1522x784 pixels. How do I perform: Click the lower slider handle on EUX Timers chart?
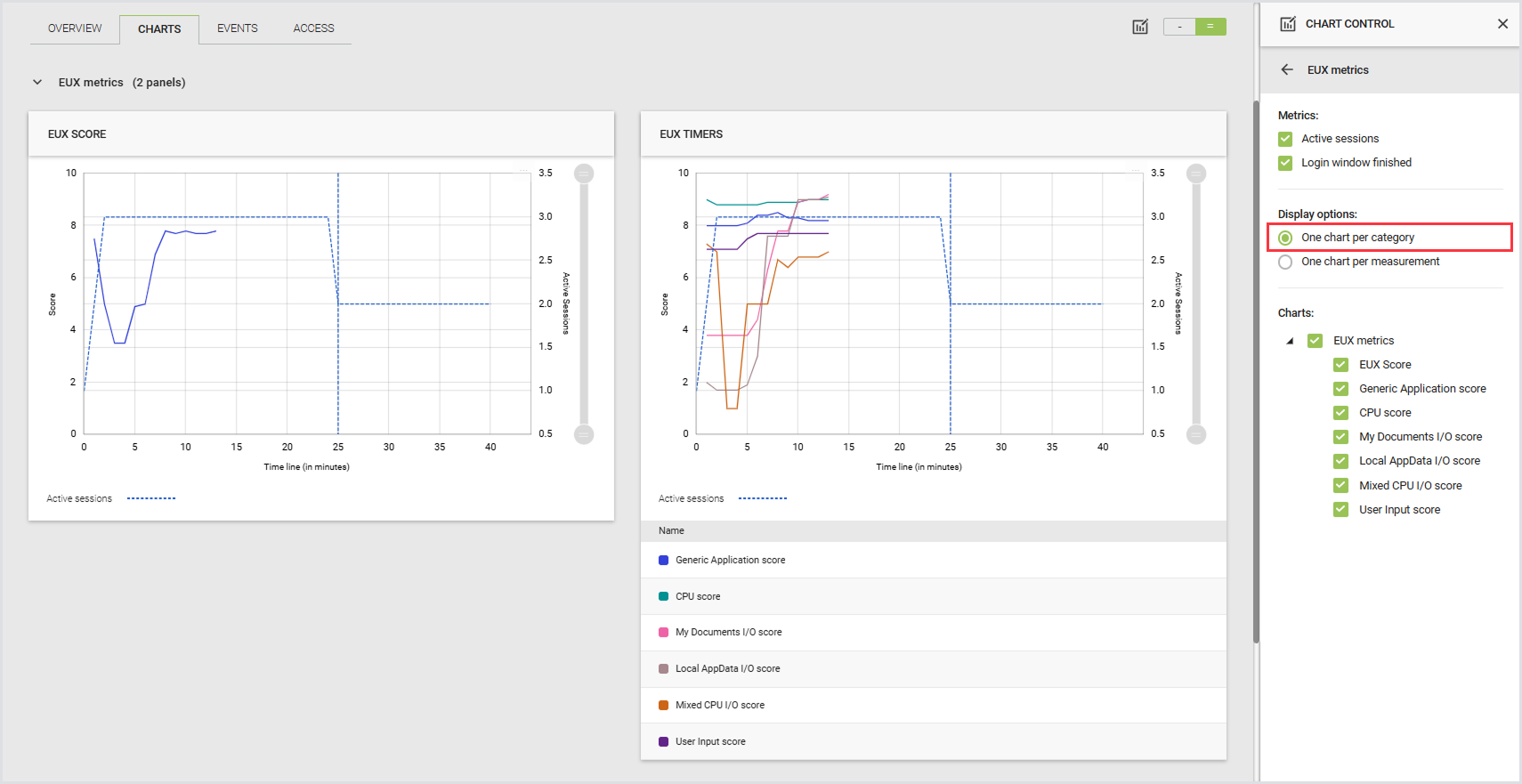pyautogui.click(x=1196, y=434)
